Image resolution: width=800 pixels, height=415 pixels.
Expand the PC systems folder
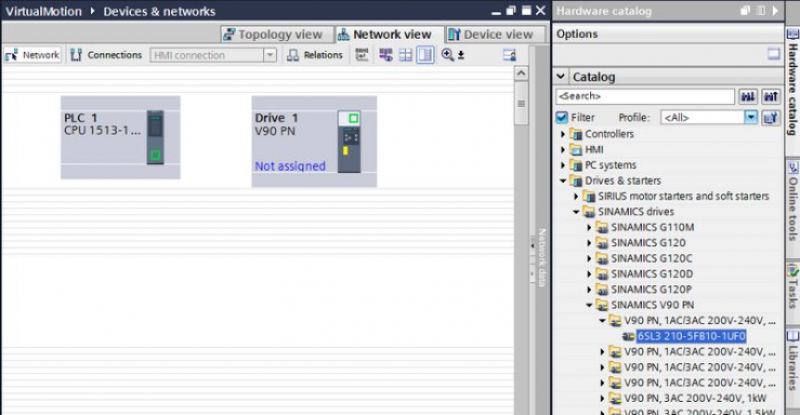pos(563,165)
